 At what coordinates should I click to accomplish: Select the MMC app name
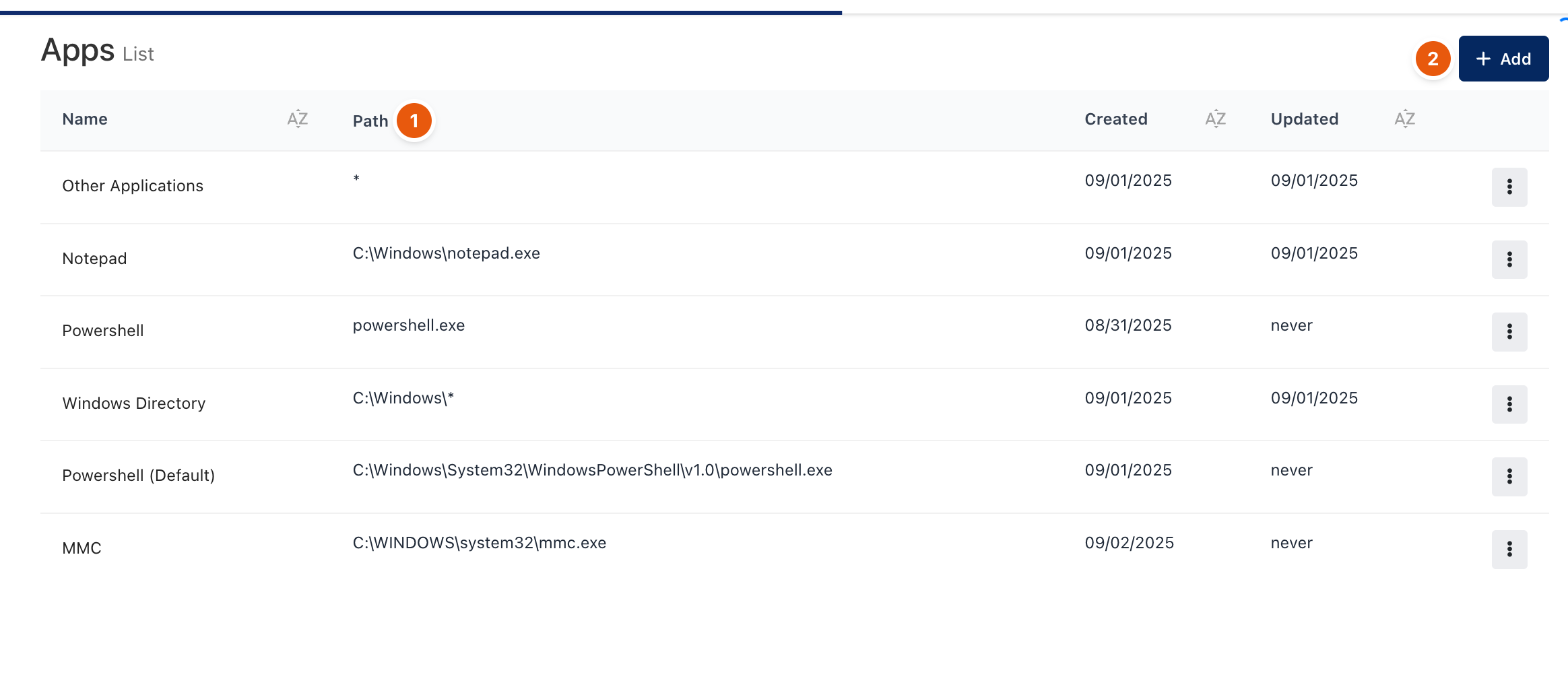(x=82, y=548)
